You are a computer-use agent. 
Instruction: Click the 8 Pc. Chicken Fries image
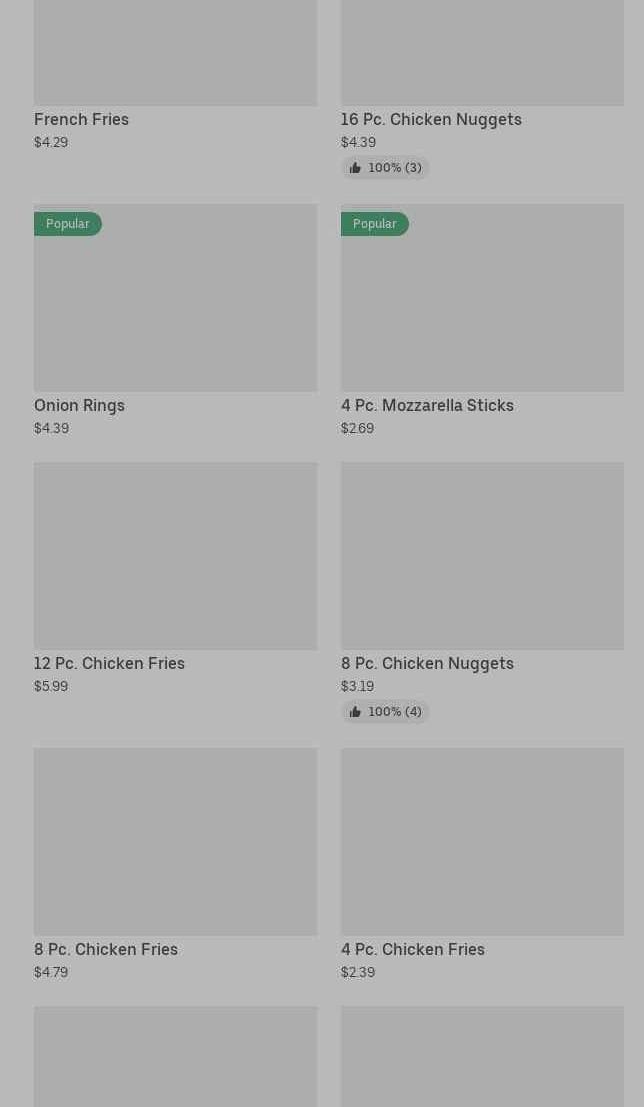pos(175,842)
